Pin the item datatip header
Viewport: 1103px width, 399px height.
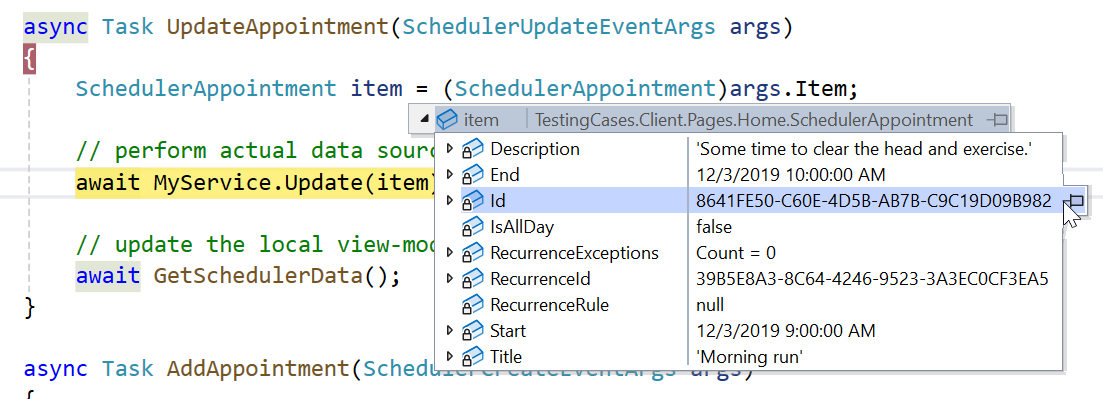tap(997, 120)
